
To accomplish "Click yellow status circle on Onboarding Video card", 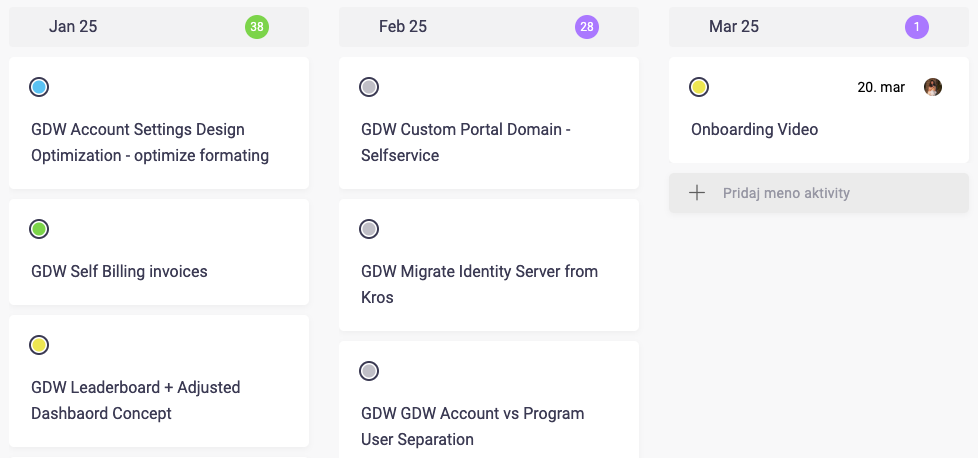I will point(699,87).
